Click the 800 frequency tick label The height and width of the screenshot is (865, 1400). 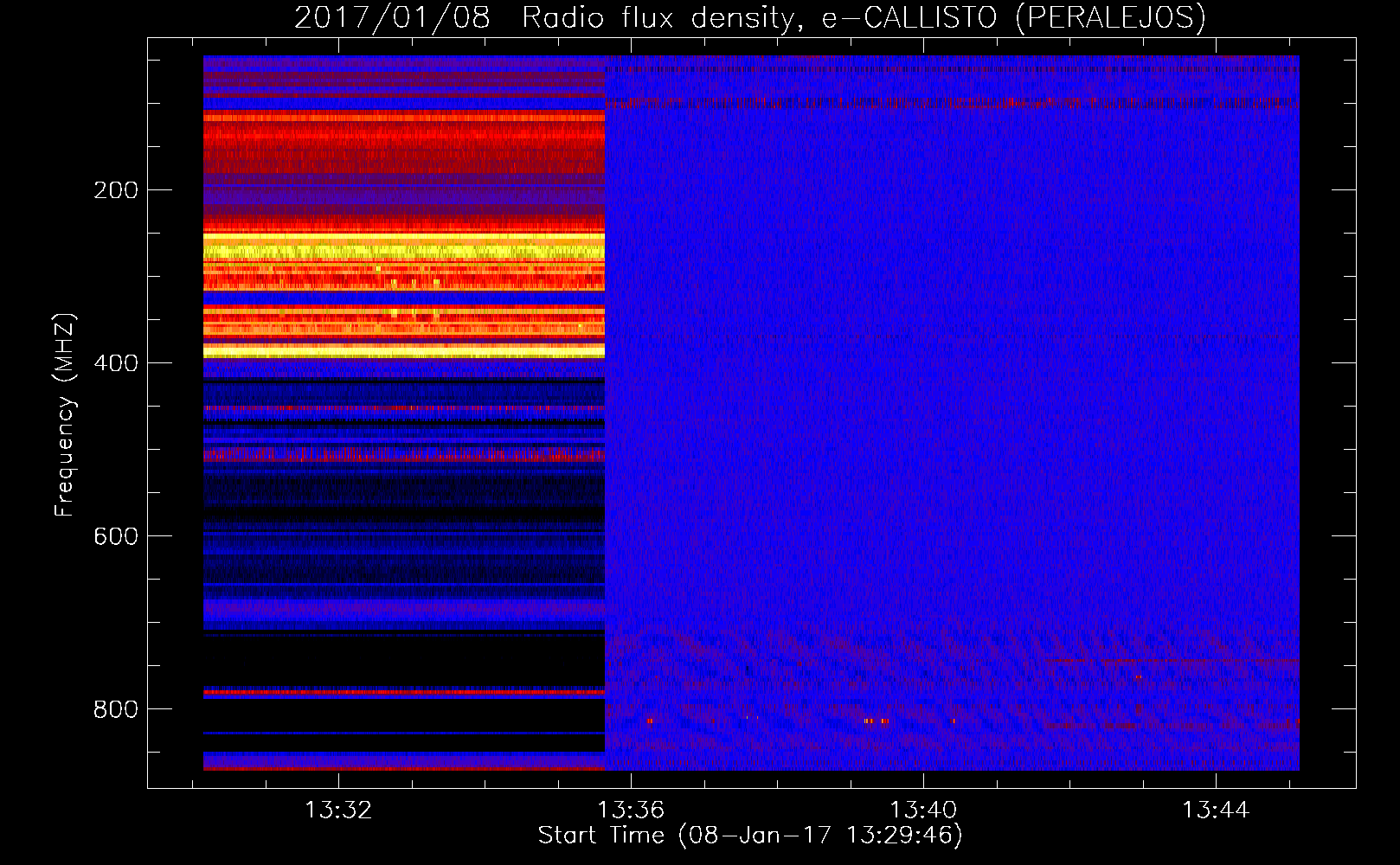tap(116, 709)
